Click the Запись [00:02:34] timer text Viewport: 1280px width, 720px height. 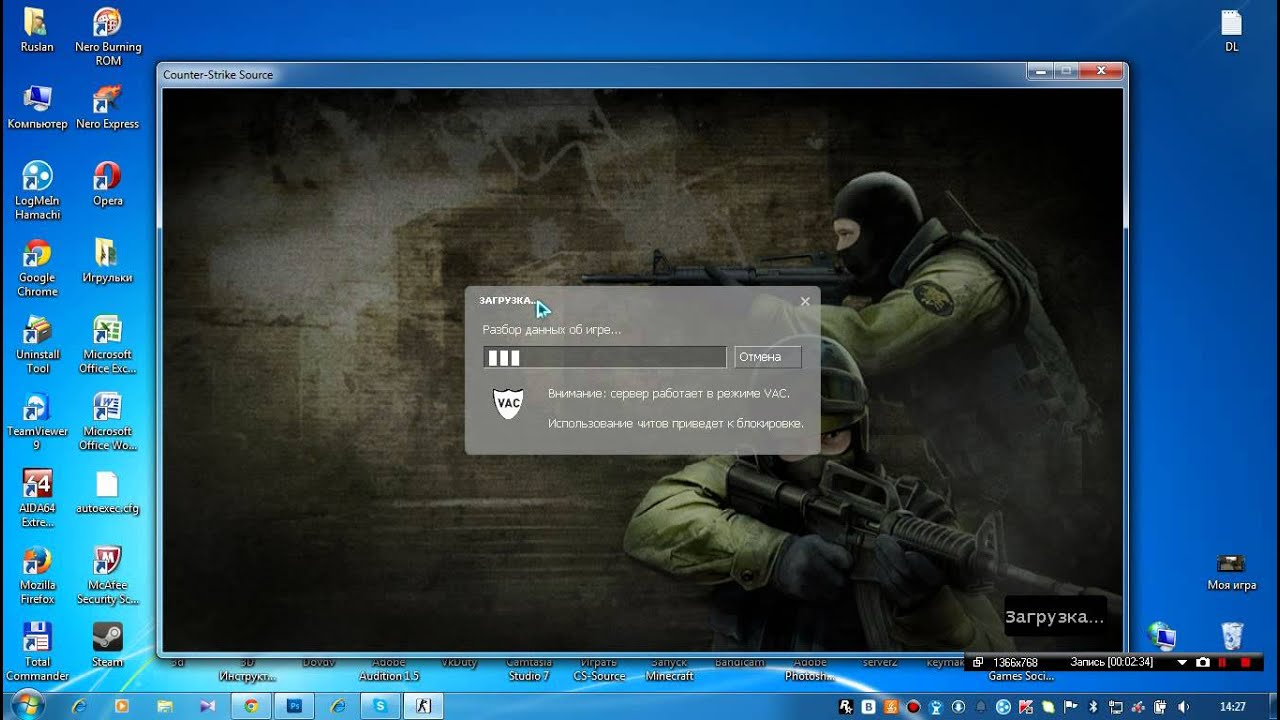1111,662
